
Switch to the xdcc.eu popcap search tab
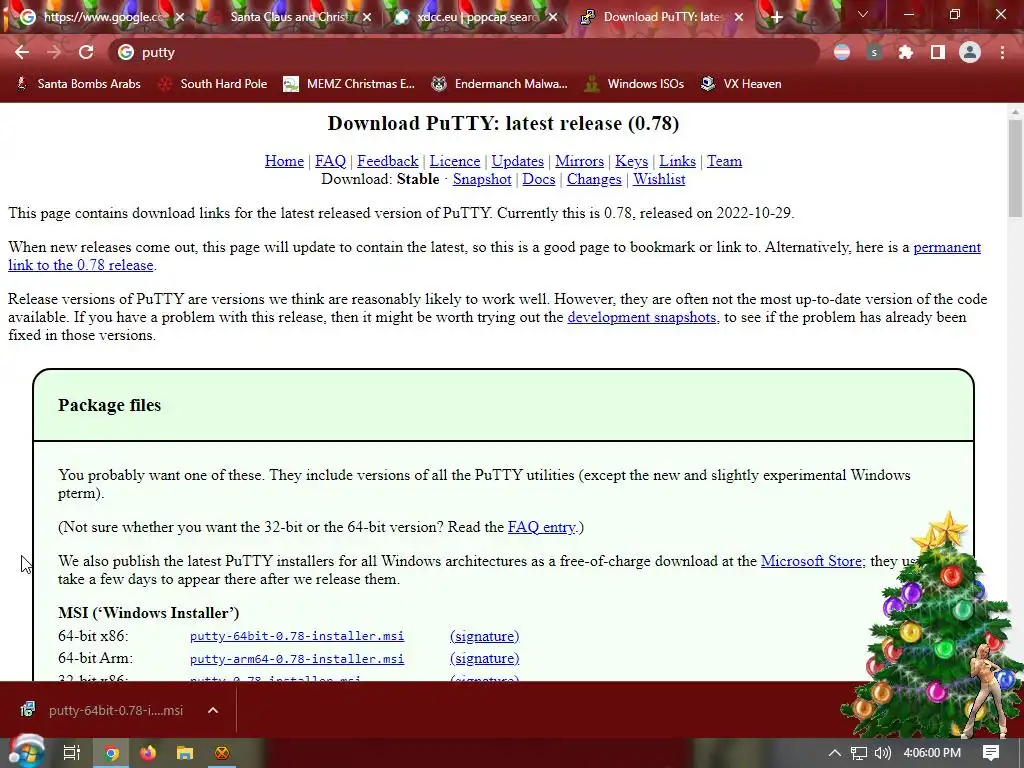point(473,17)
